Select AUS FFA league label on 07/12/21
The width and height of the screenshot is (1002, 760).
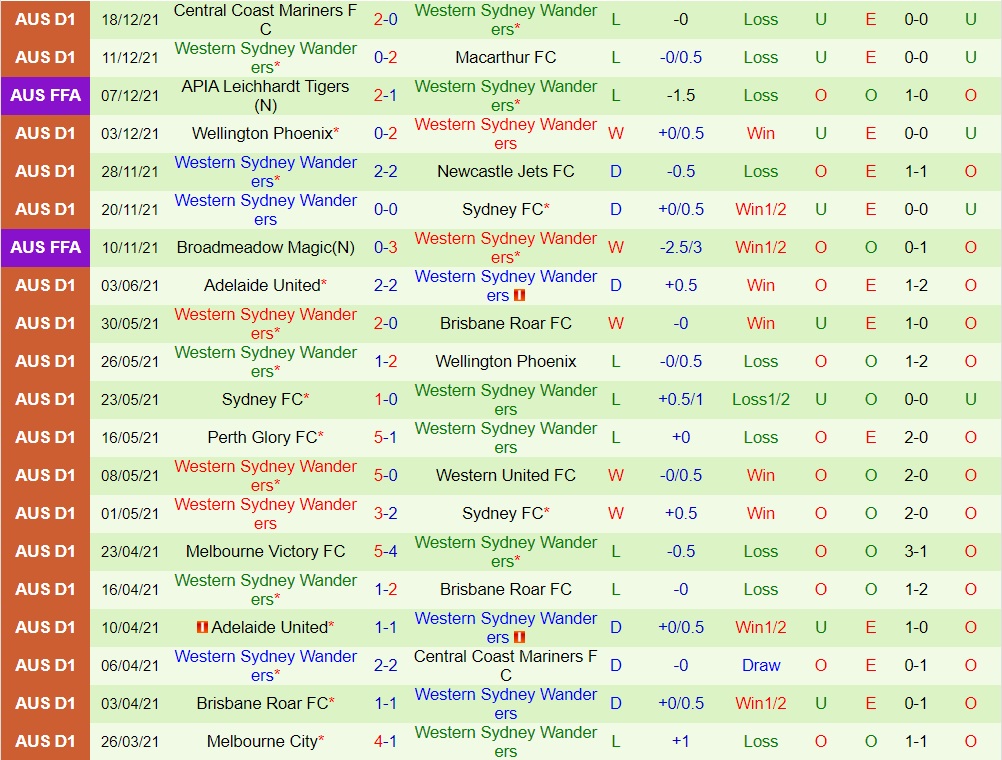(x=45, y=96)
